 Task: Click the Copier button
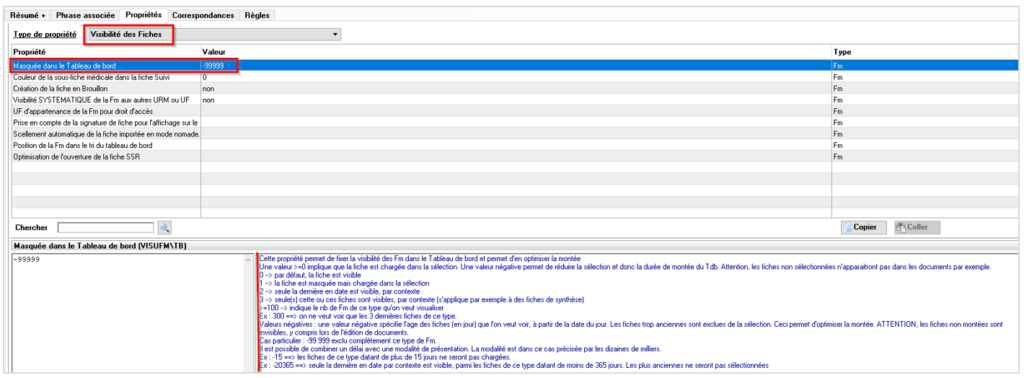[863, 227]
